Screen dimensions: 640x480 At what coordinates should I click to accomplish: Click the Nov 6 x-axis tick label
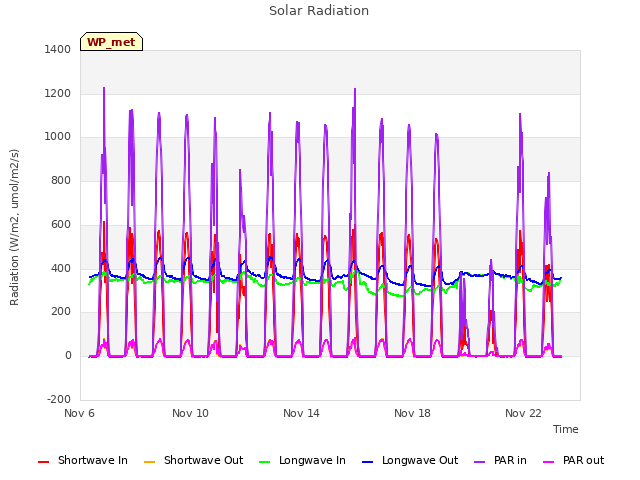click(x=80, y=413)
